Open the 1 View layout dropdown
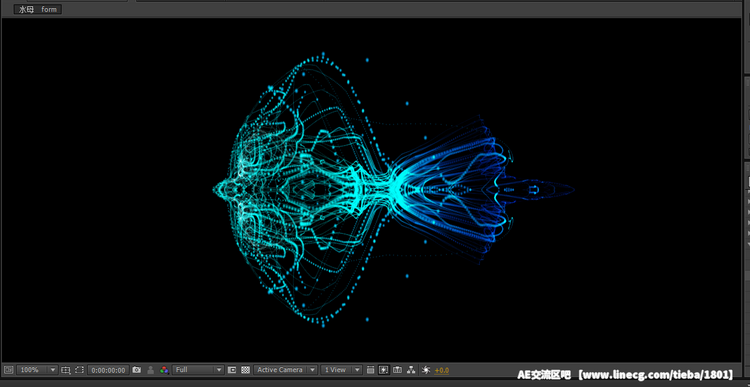Image resolution: width=750 pixels, height=387 pixels. (342, 370)
